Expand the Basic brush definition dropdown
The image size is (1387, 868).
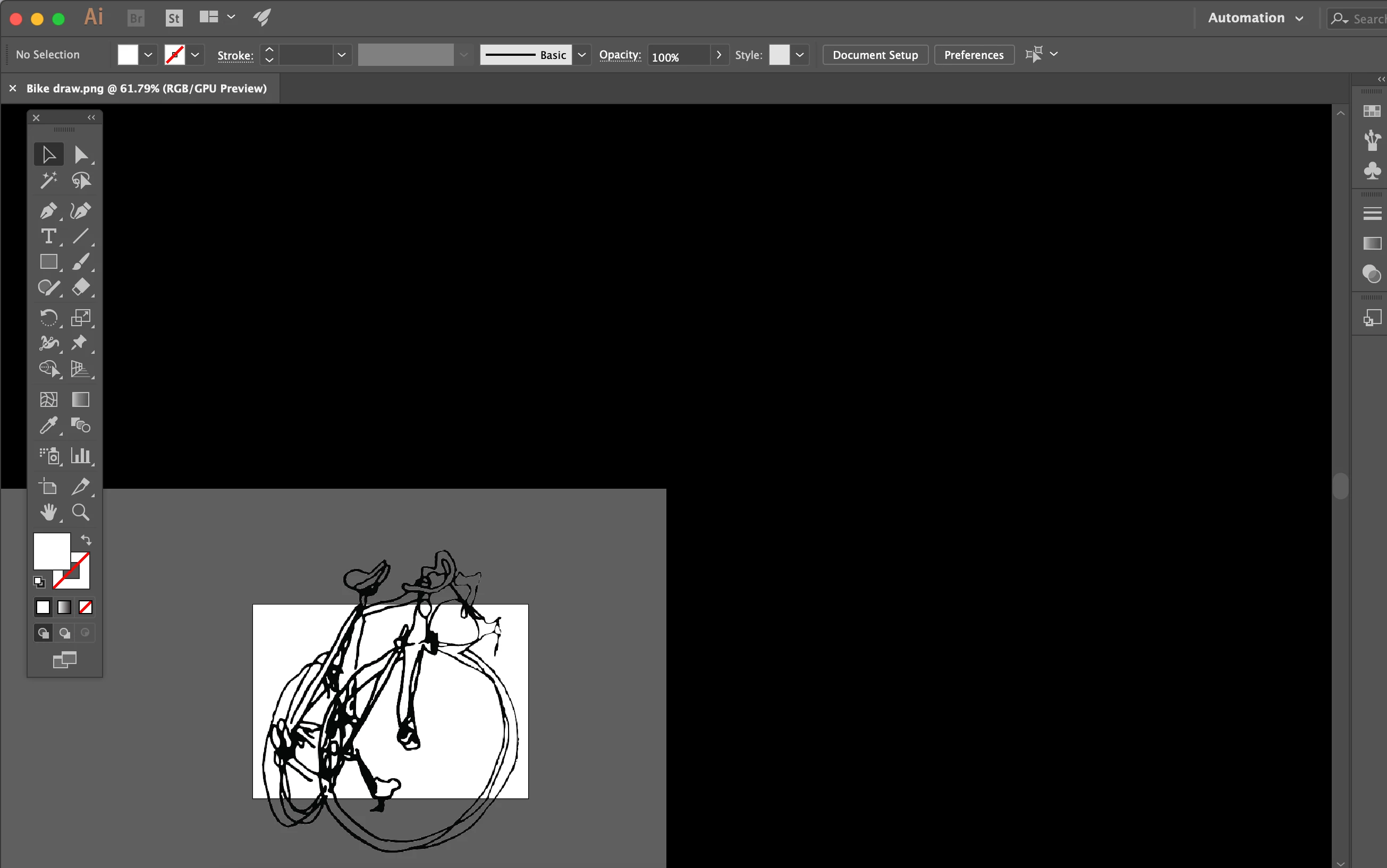coord(582,55)
